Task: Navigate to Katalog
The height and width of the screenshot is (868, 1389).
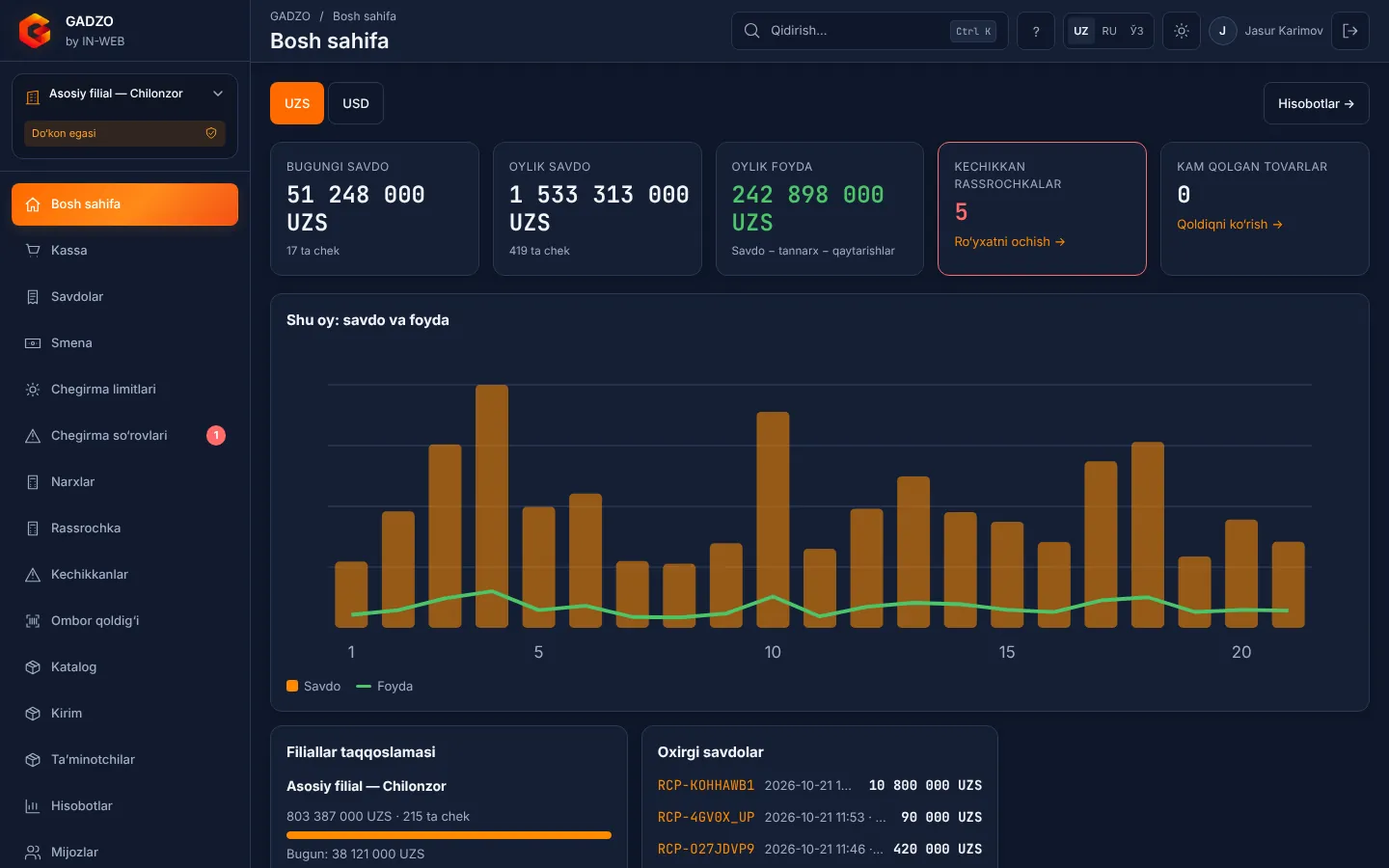Action: [x=124, y=667]
